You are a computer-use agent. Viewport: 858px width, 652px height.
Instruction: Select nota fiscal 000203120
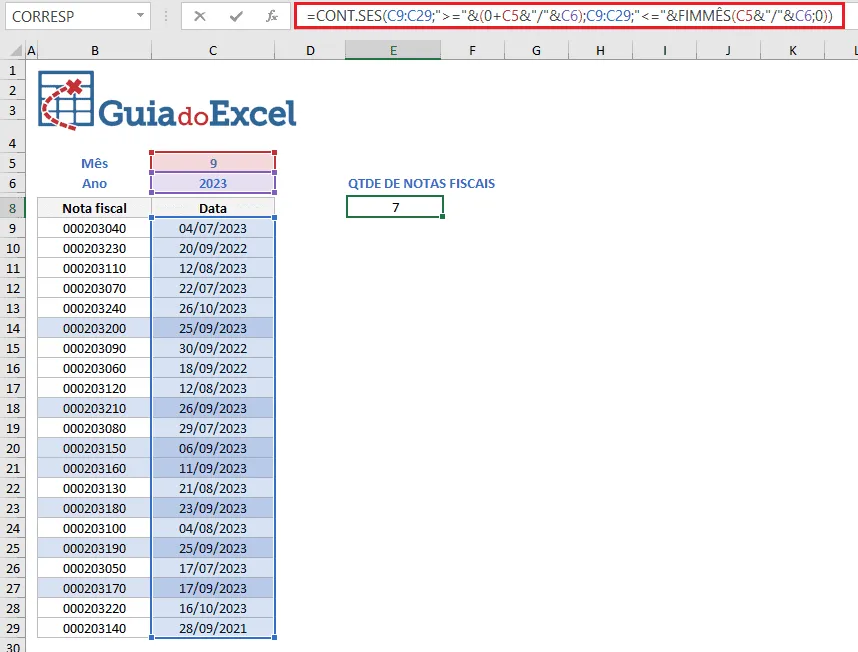pyautogui.click(x=95, y=388)
